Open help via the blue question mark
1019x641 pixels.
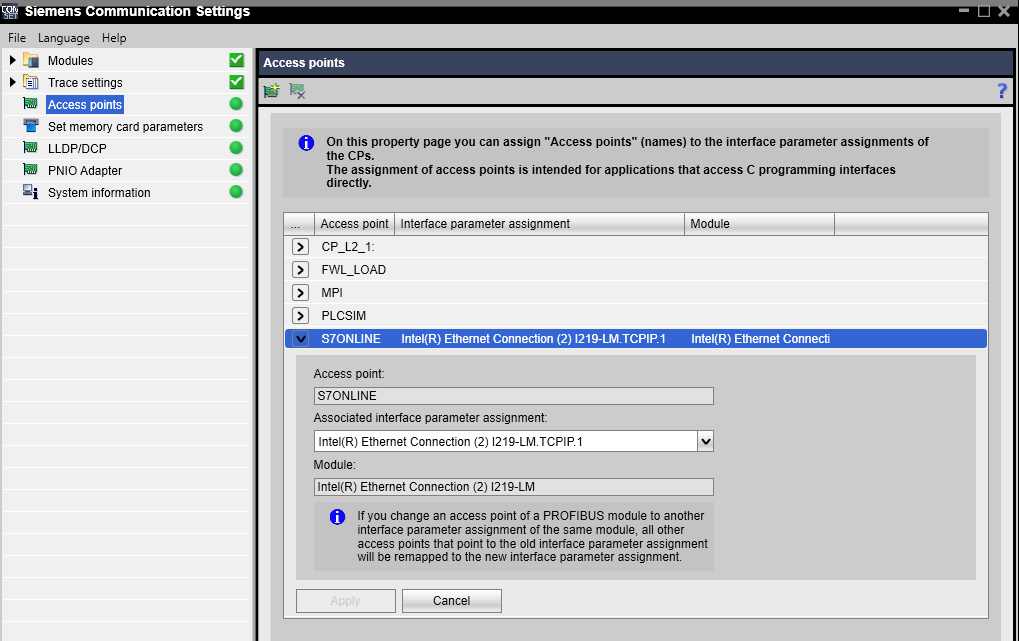1002,91
